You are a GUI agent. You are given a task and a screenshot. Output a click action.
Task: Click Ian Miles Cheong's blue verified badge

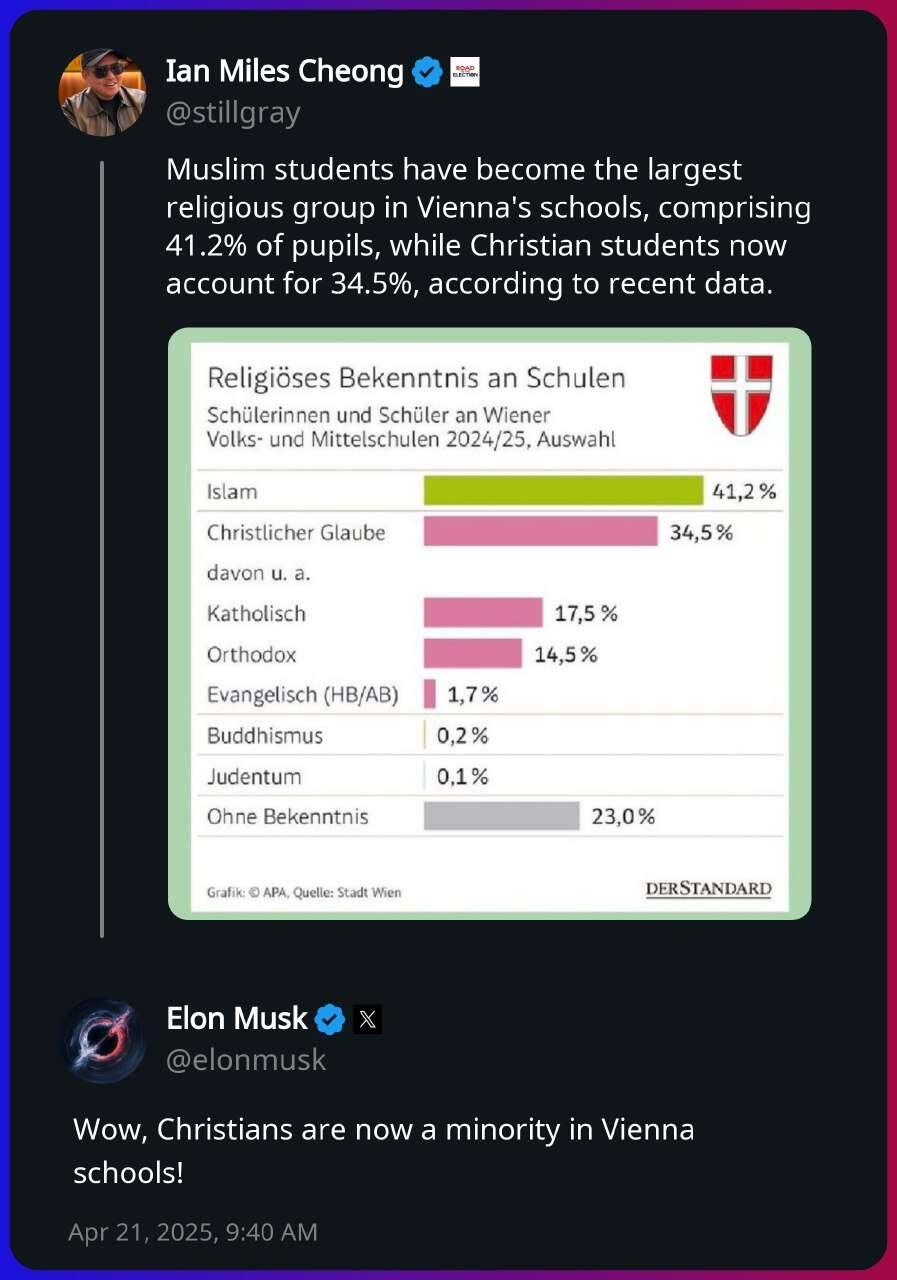click(428, 72)
